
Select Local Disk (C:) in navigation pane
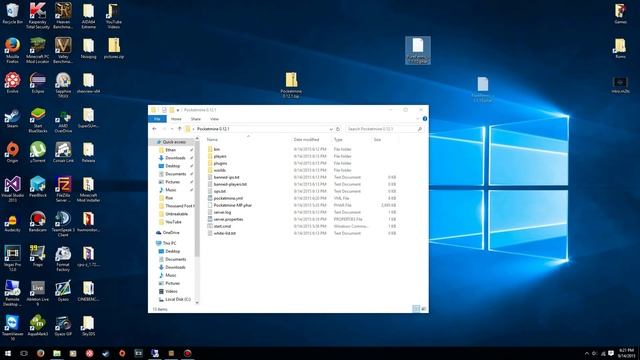click(x=178, y=299)
